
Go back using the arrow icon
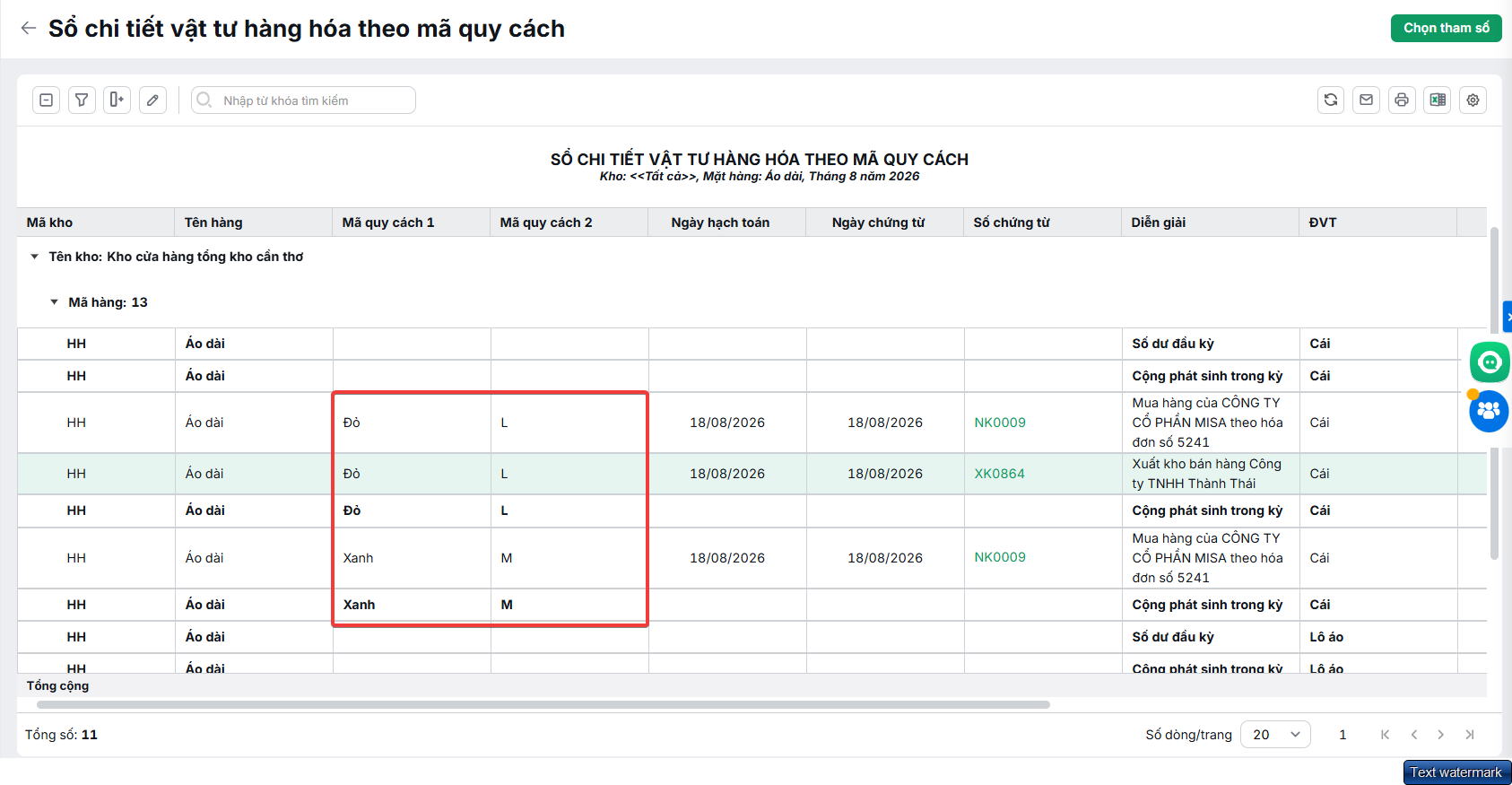tap(29, 28)
